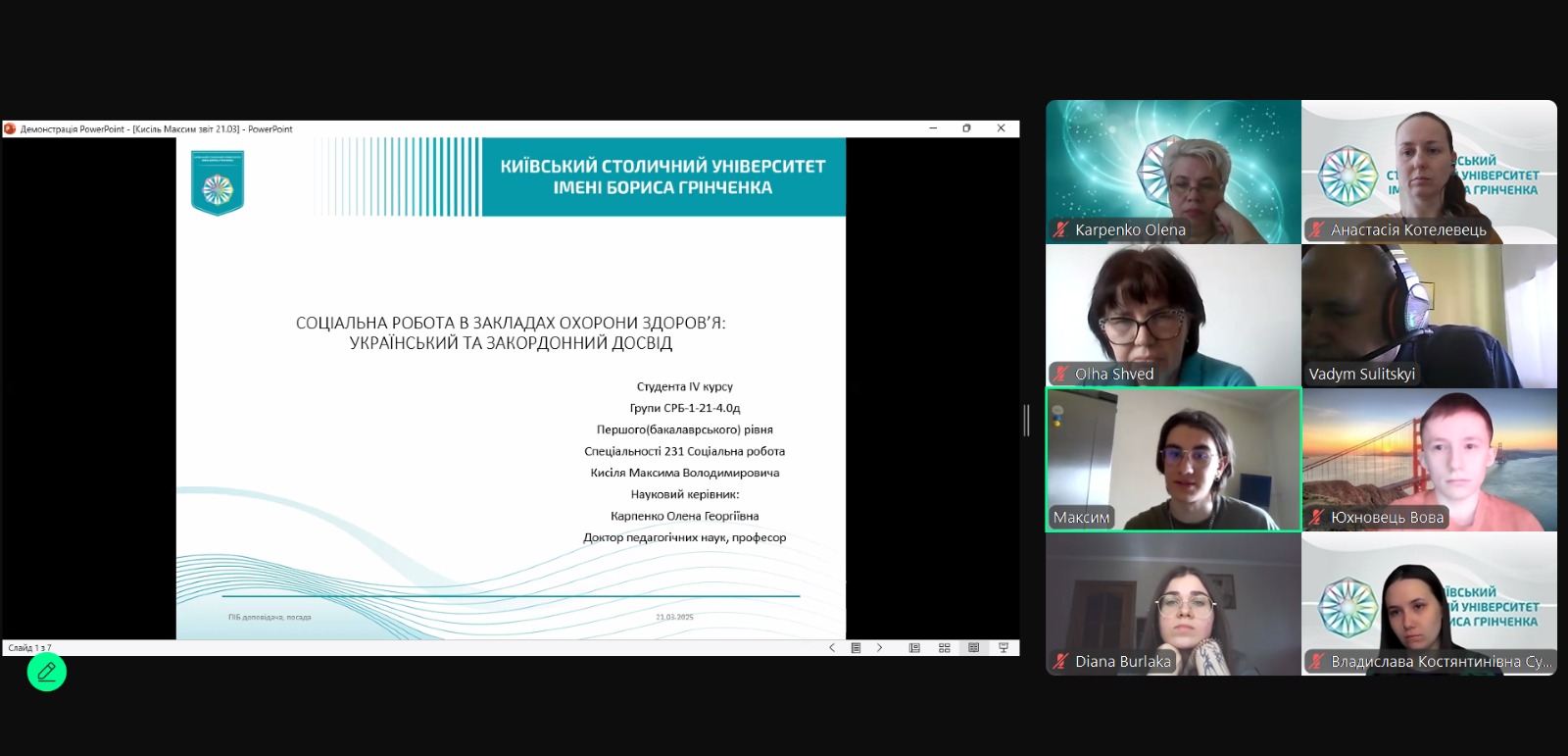Click the divider handle beside video gallery
The width and height of the screenshot is (1568, 756).
[x=1026, y=420]
